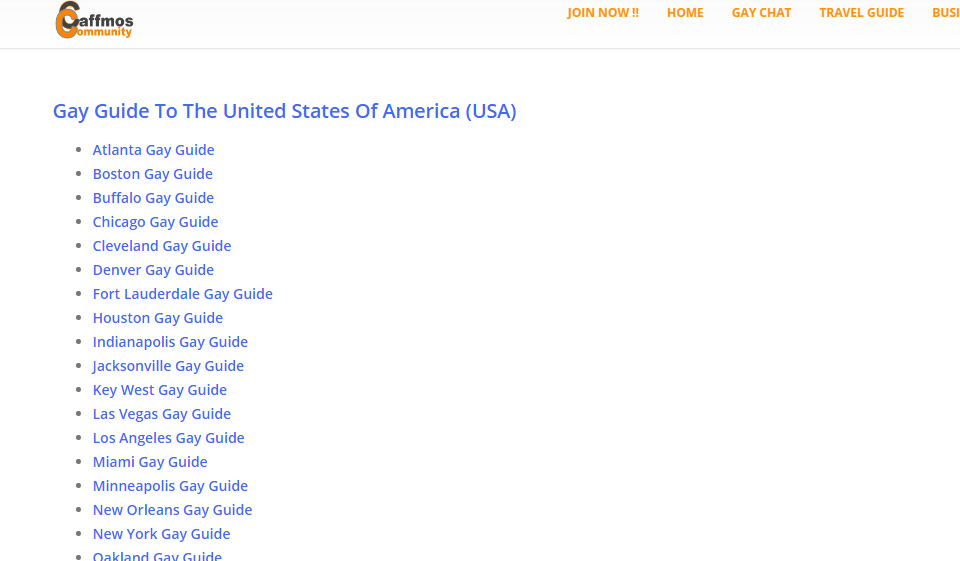
Task: Open GAY CHAT from the top menu
Action: 761,13
